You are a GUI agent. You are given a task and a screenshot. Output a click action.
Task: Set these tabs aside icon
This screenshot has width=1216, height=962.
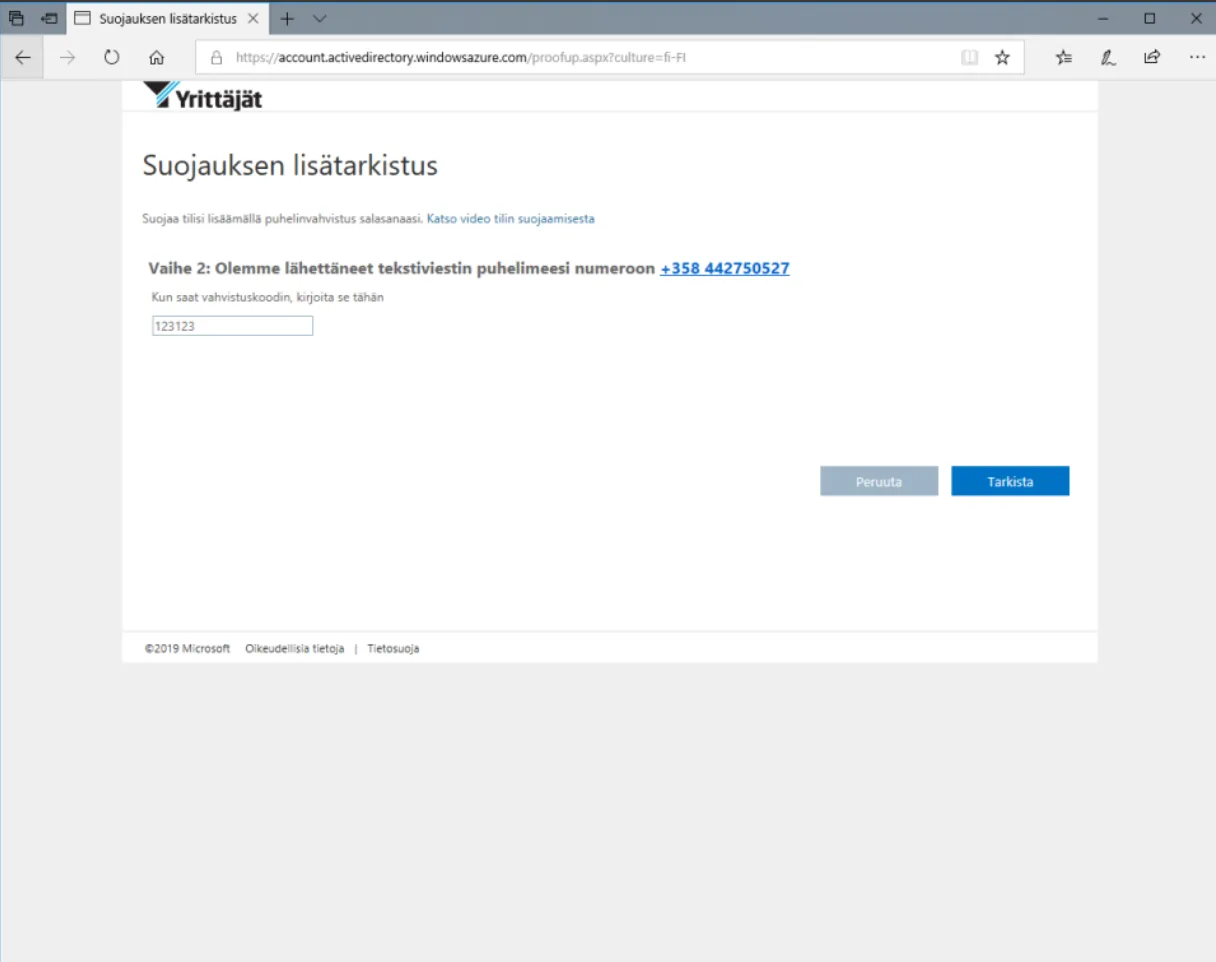tap(49, 18)
